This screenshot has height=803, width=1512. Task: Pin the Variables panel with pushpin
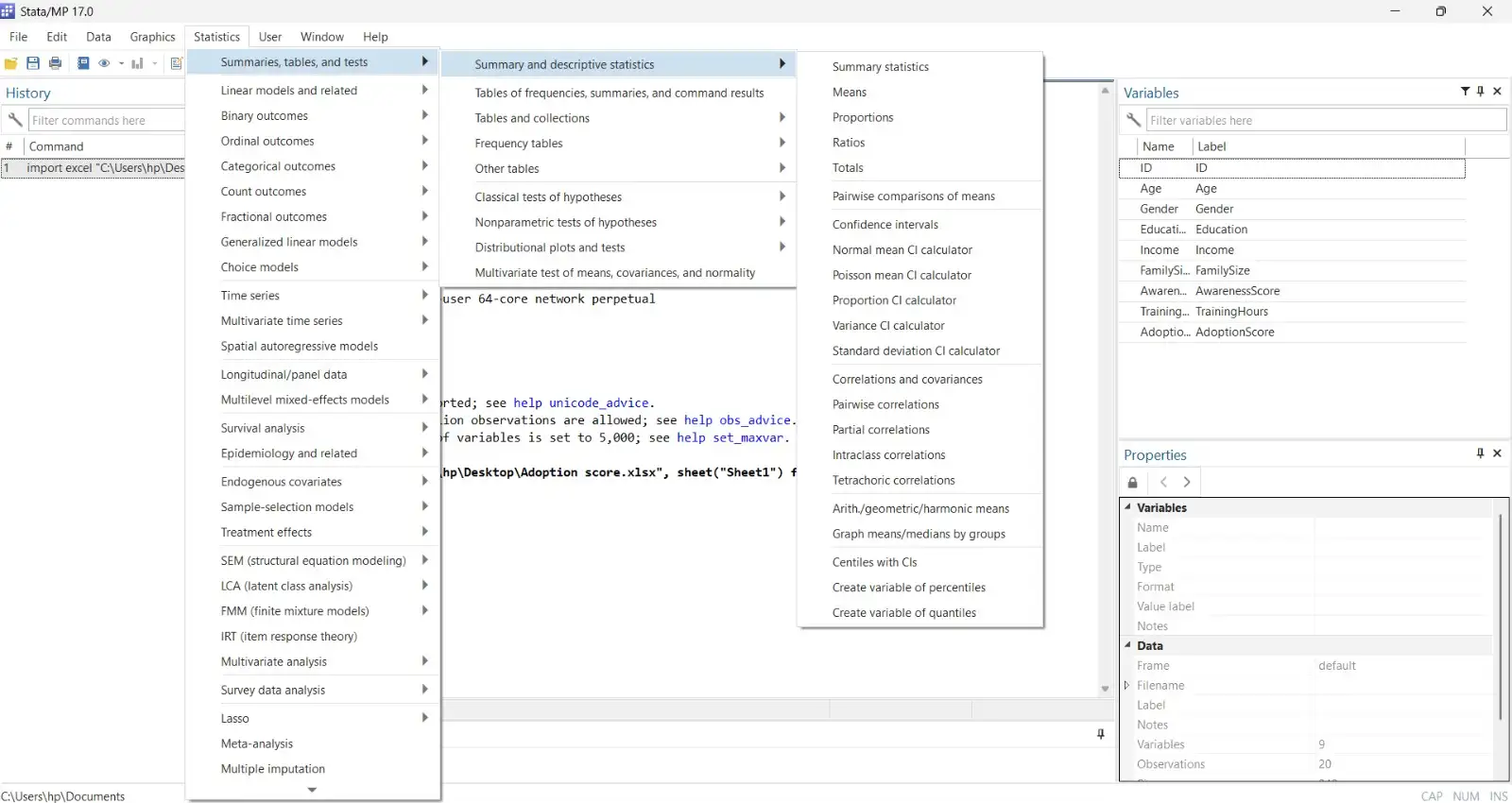coord(1481,92)
